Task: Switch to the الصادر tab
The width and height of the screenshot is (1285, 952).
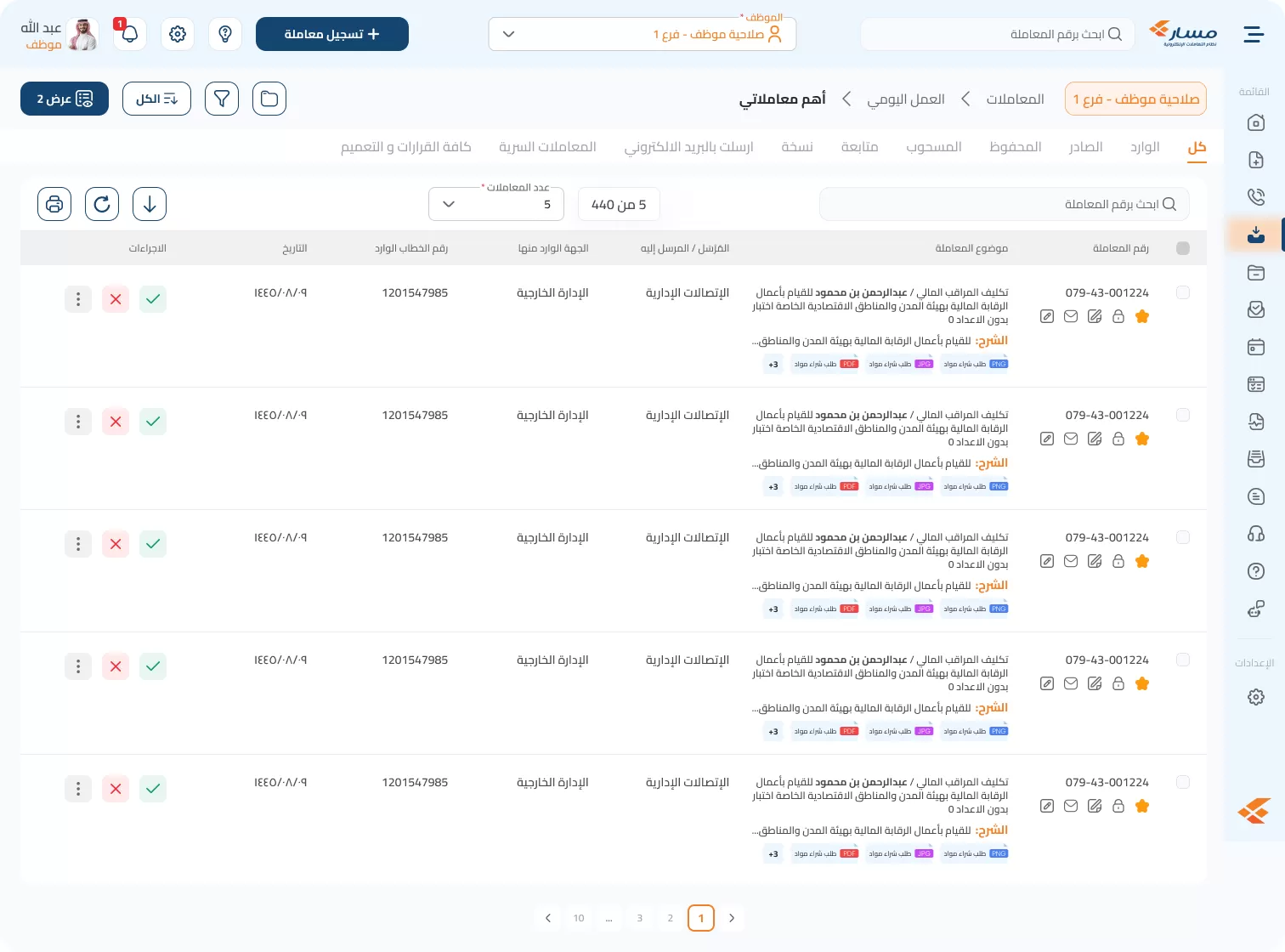Action: pyautogui.click(x=1086, y=147)
